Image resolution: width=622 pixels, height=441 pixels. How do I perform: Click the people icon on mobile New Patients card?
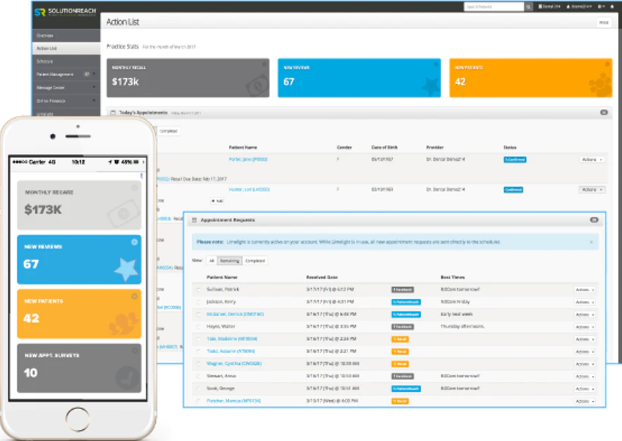pyautogui.click(x=120, y=324)
